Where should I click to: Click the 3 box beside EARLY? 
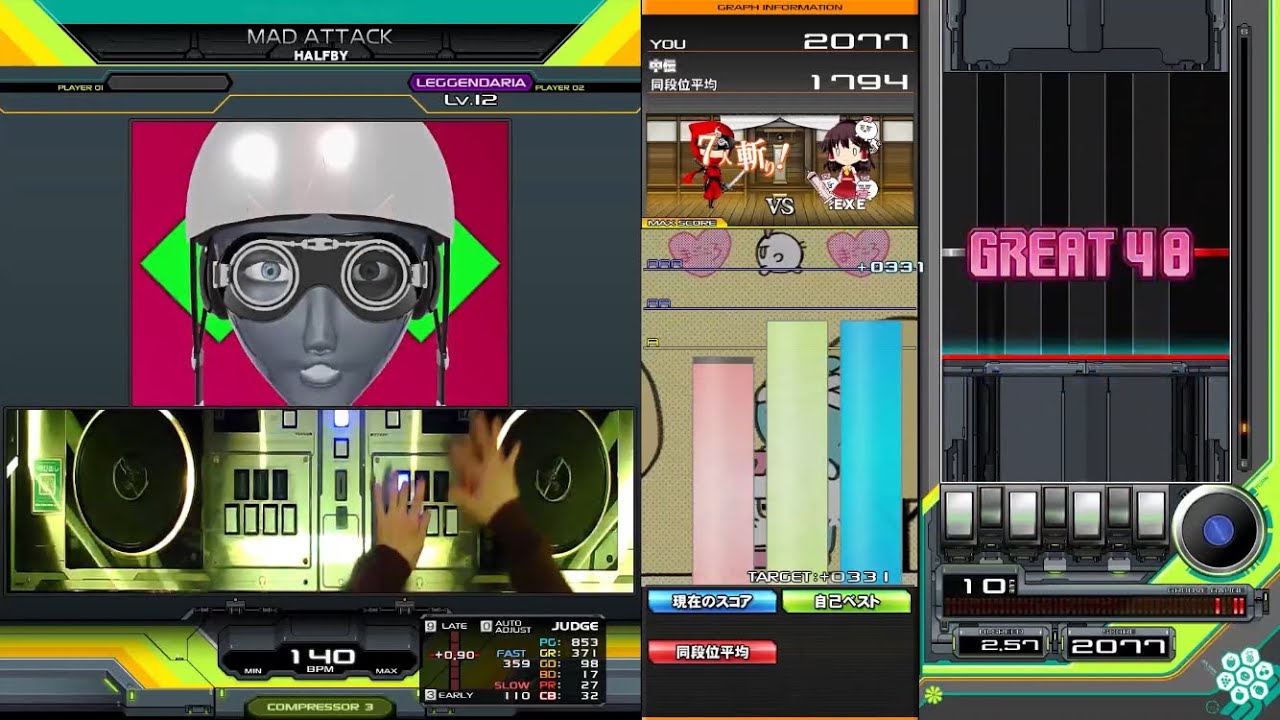coord(430,695)
